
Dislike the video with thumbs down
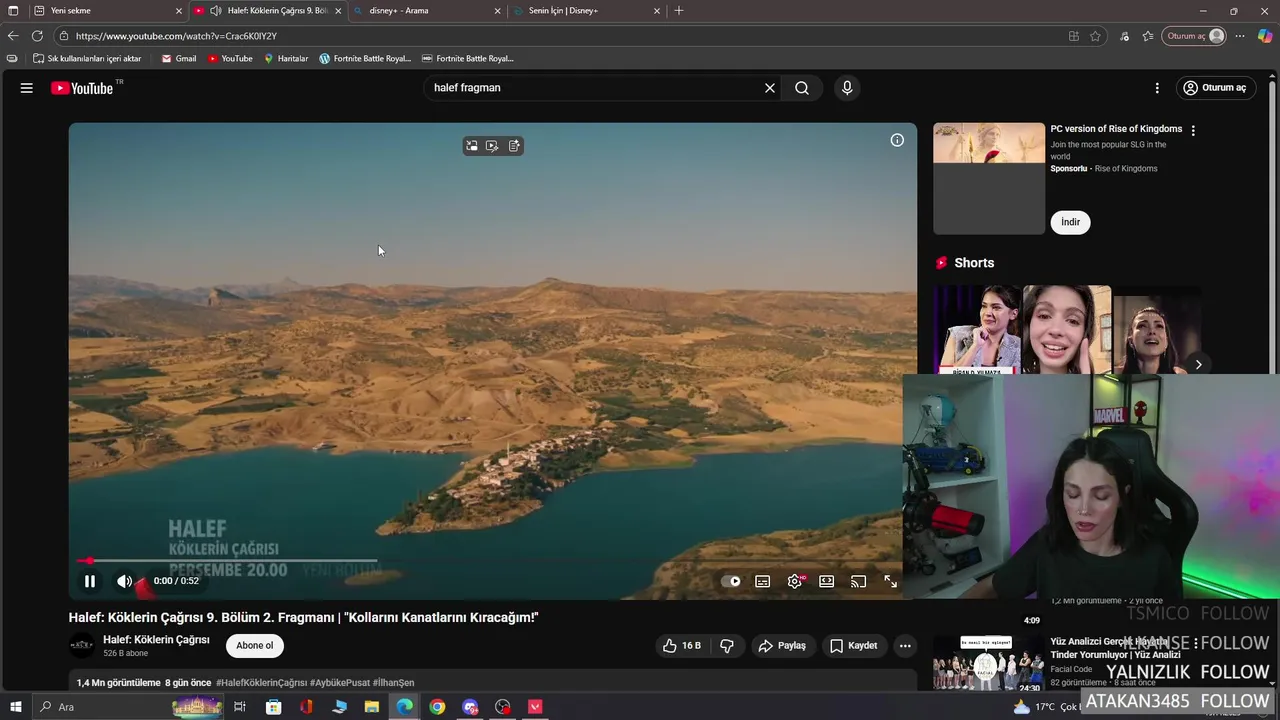pos(727,646)
